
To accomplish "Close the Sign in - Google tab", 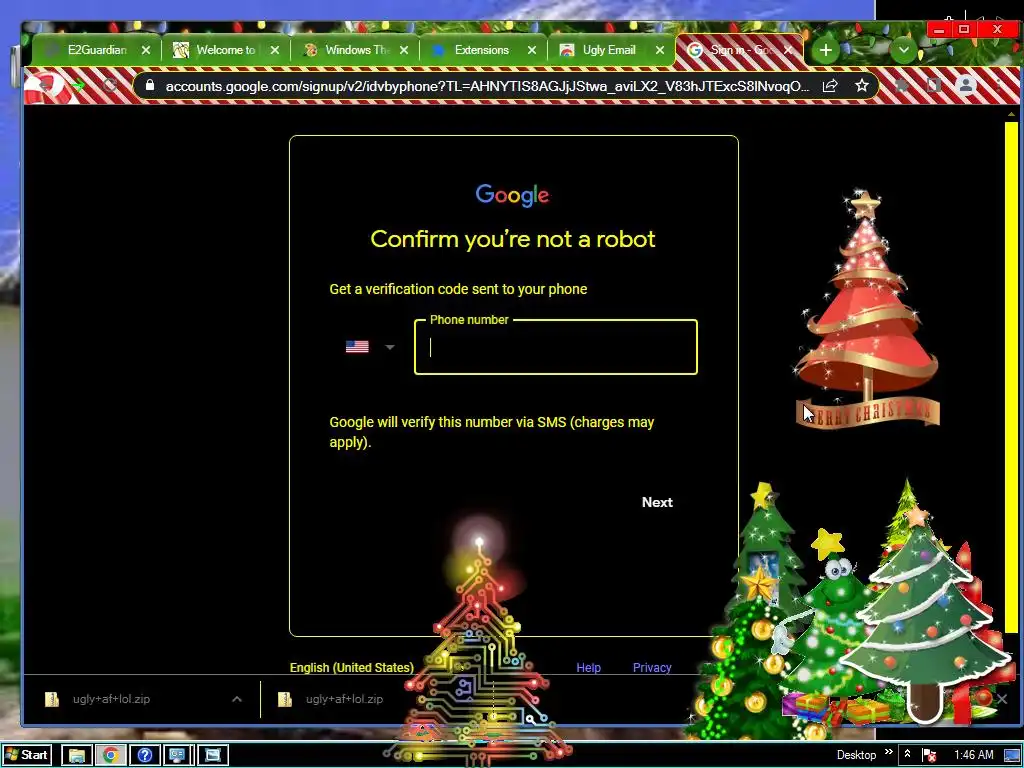I will pos(788,50).
